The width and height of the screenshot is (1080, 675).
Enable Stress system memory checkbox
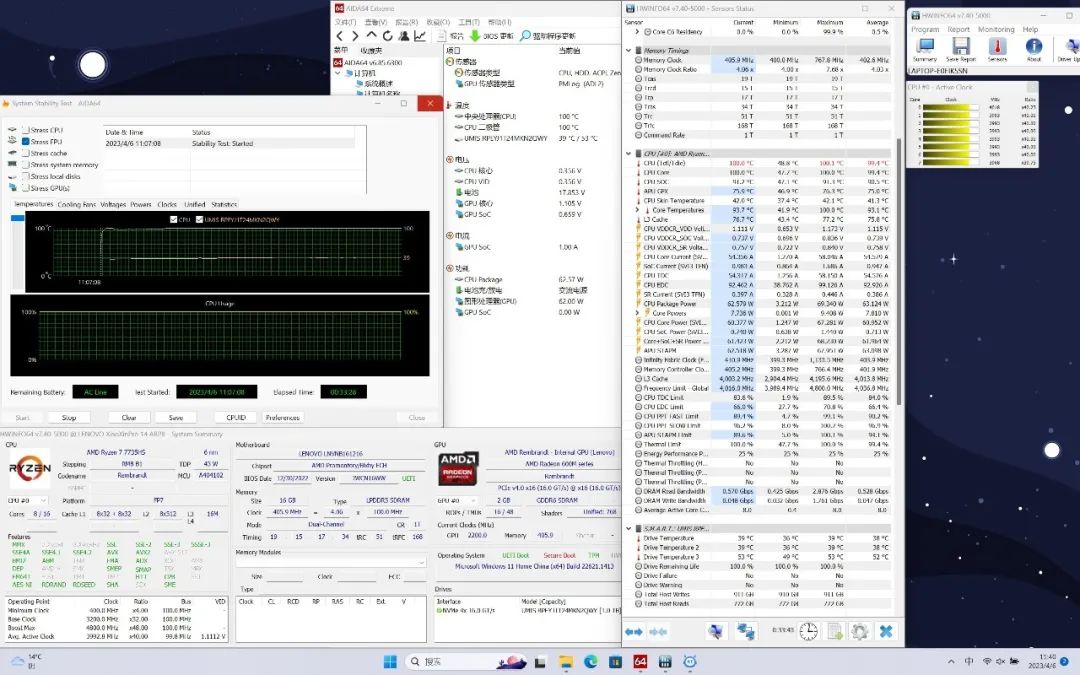25,165
